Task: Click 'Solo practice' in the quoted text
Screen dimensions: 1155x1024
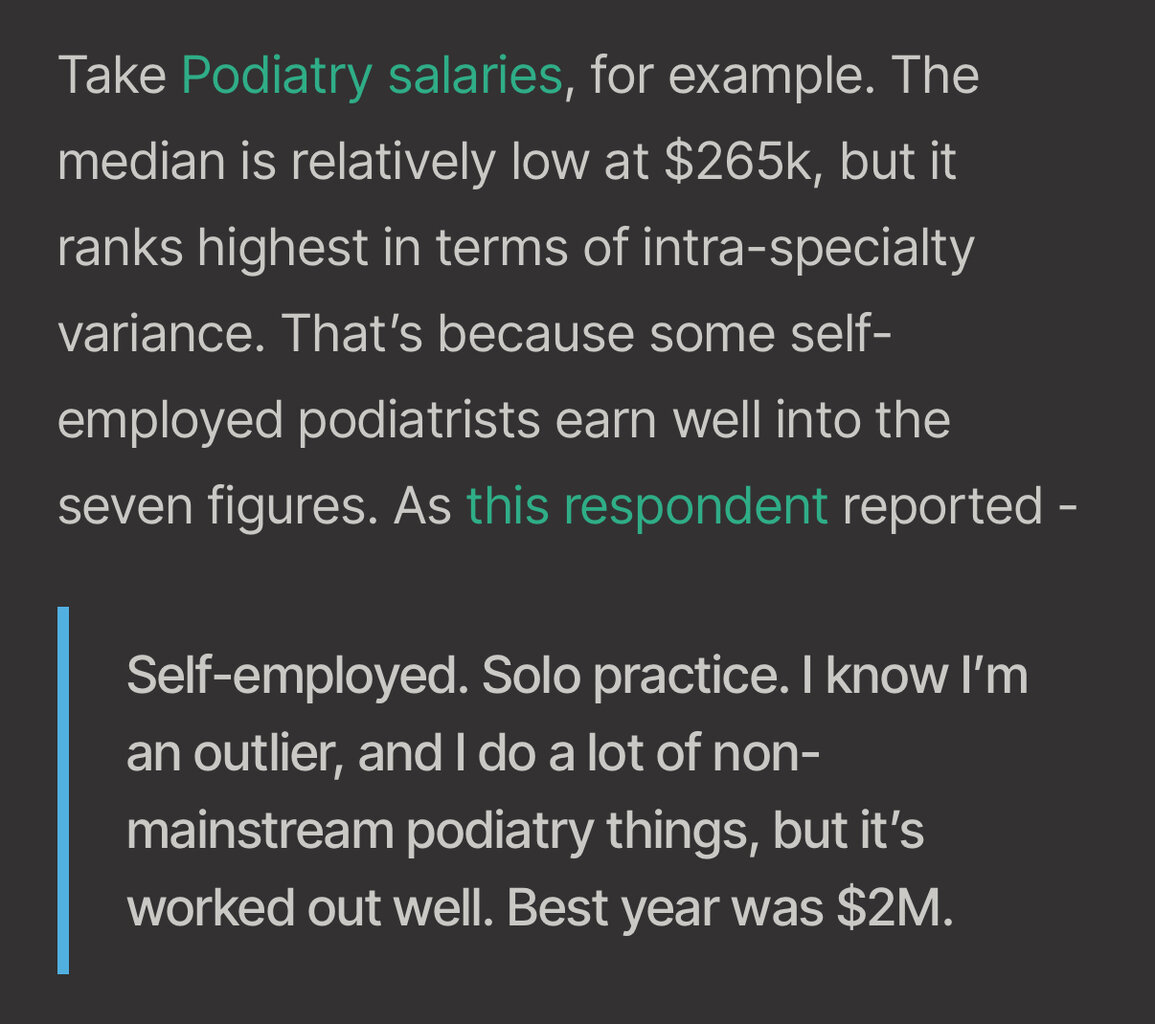Action: pos(635,676)
